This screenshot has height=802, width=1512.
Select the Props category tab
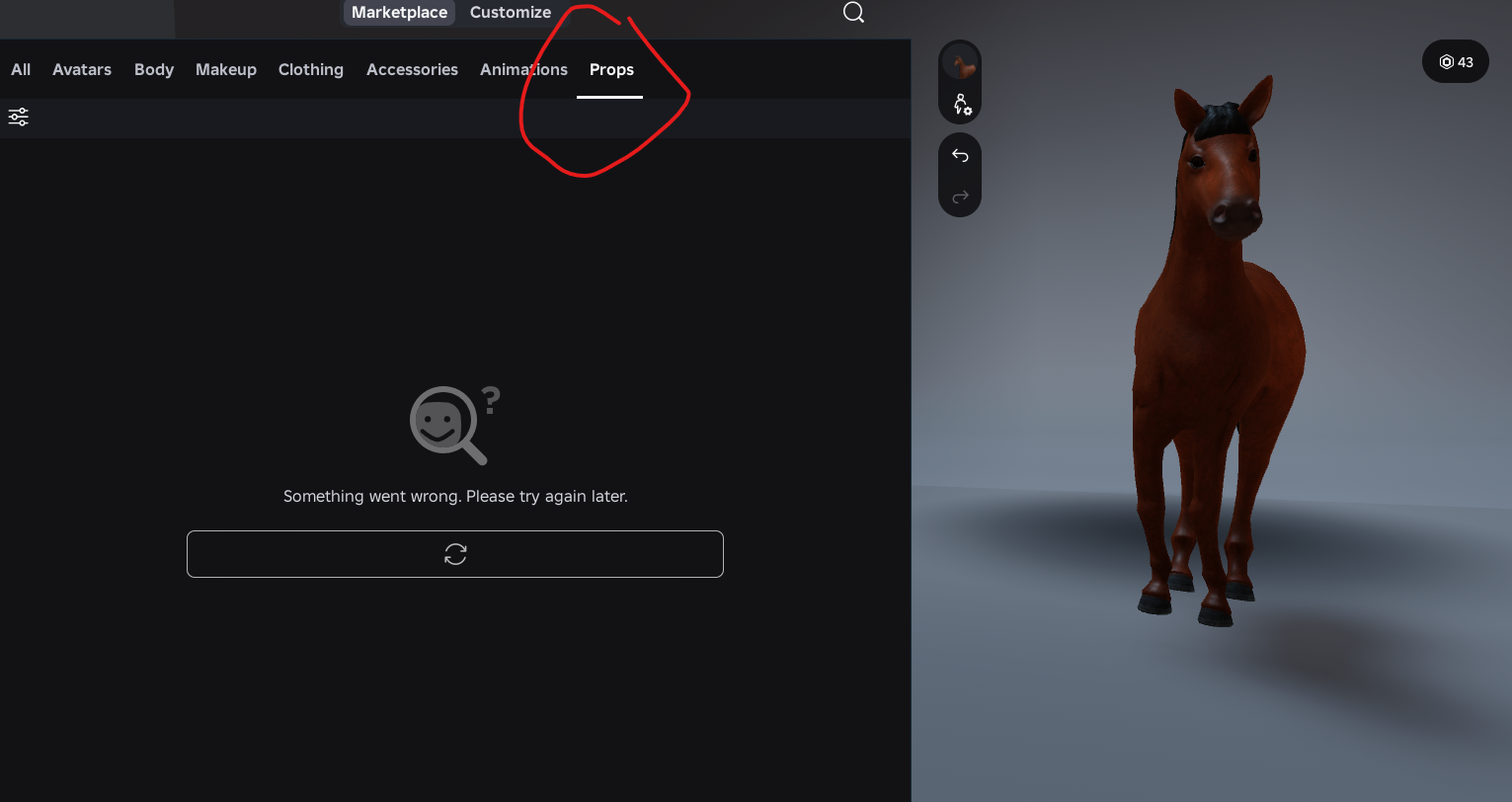pyautogui.click(x=611, y=69)
